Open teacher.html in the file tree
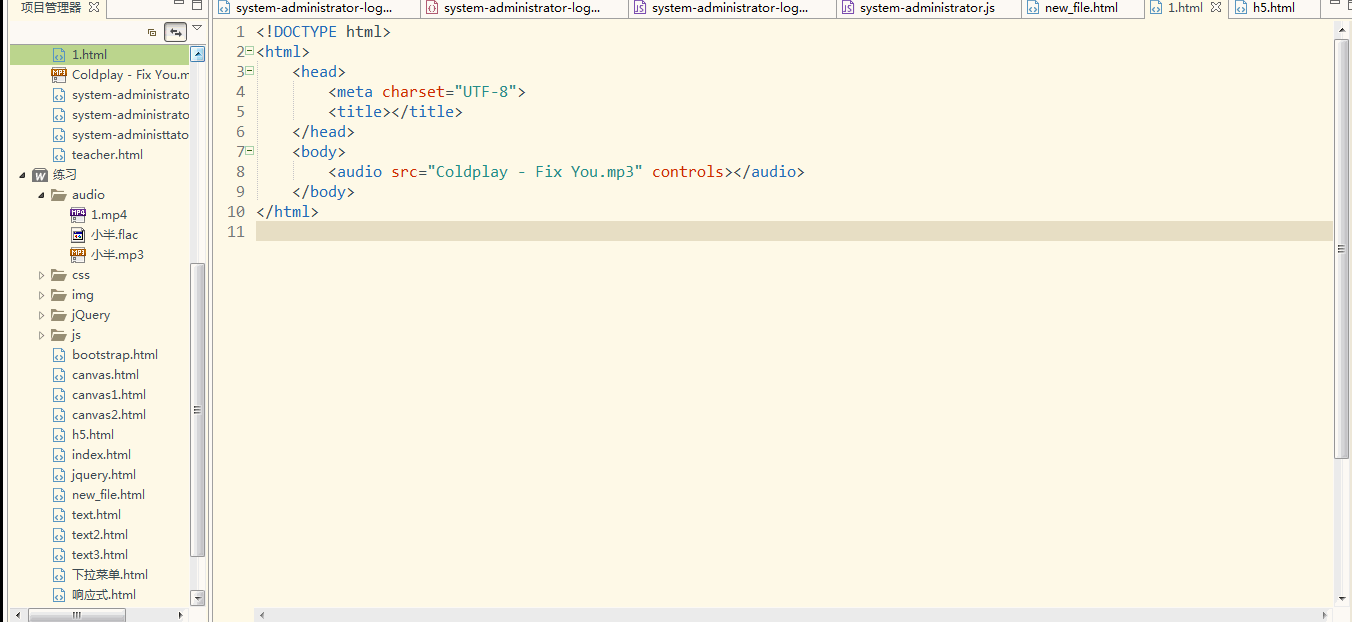The width and height of the screenshot is (1352, 622). click(107, 155)
